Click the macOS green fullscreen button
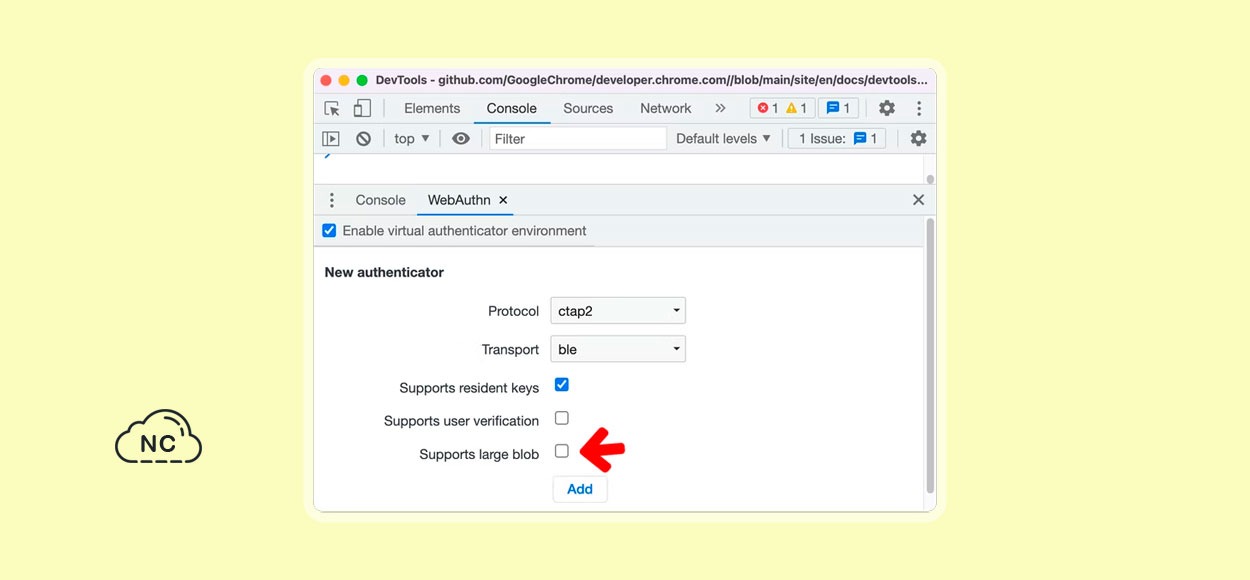This screenshot has height=580, width=1250. pos(362,80)
